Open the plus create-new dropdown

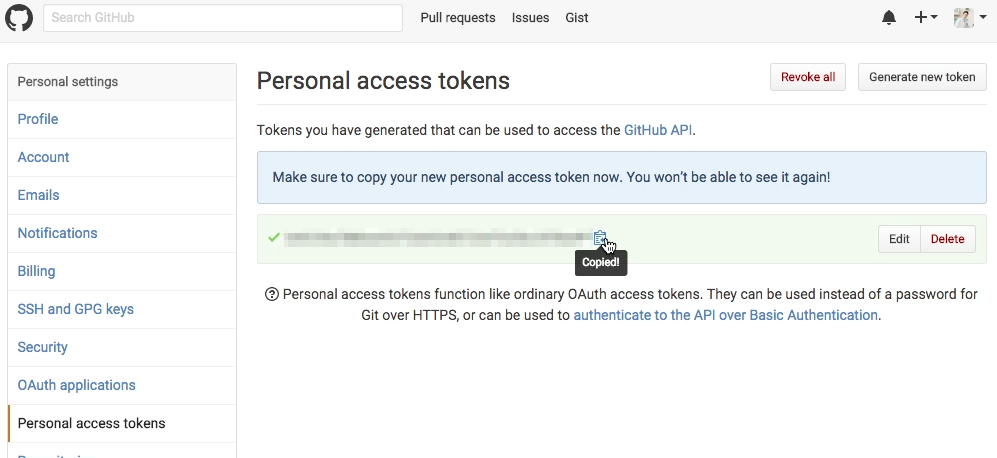[926, 18]
